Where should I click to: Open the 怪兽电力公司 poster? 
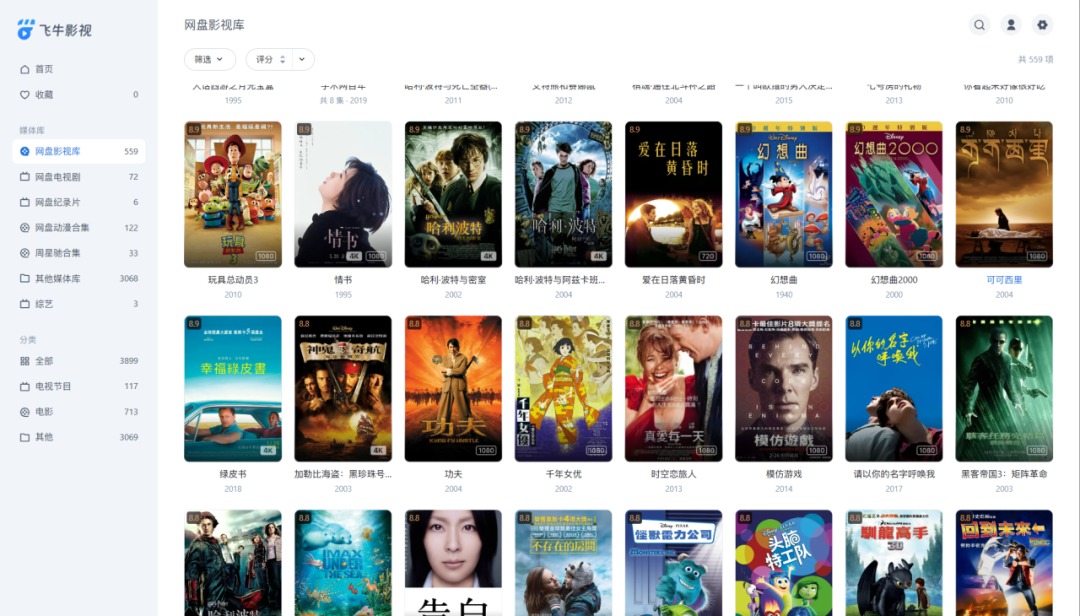coord(674,563)
